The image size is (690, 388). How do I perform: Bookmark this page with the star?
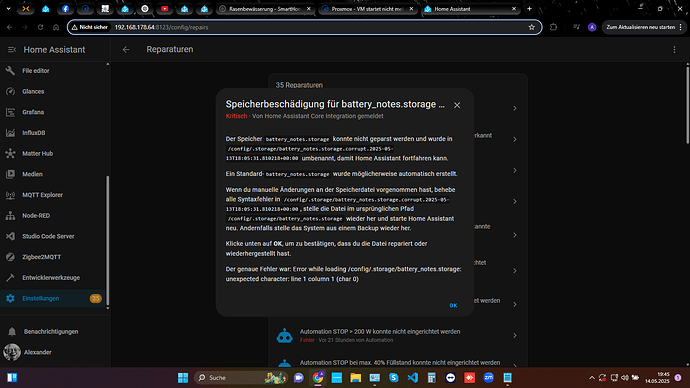pos(532,27)
